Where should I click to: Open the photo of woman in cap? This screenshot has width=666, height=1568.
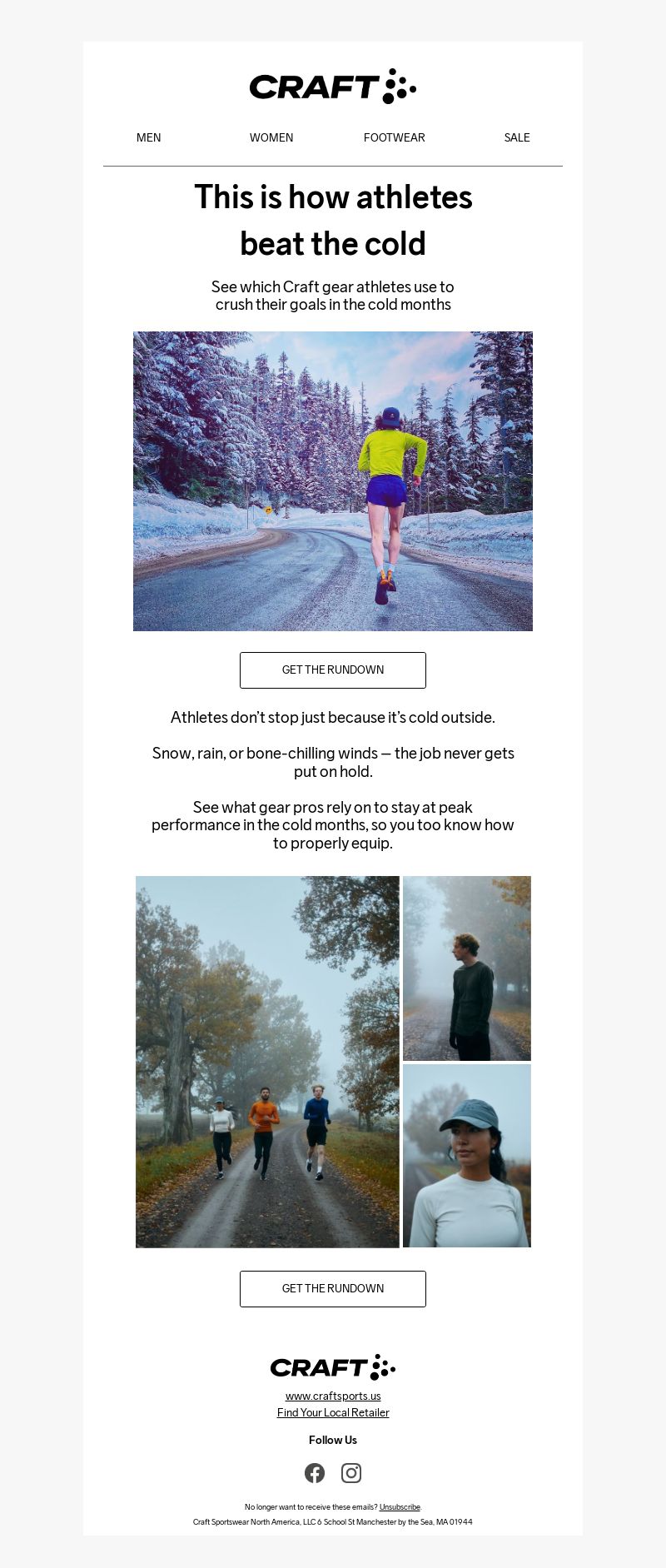click(467, 1156)
